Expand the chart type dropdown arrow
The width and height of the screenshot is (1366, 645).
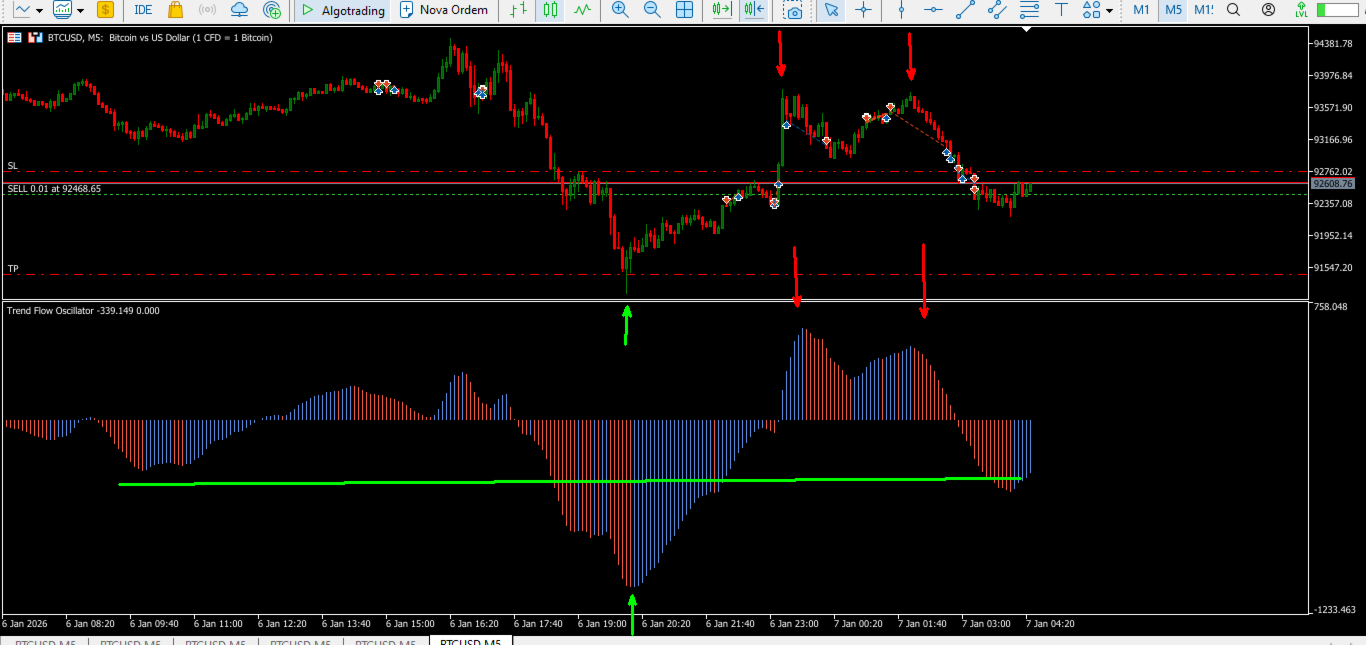point(39,10)
